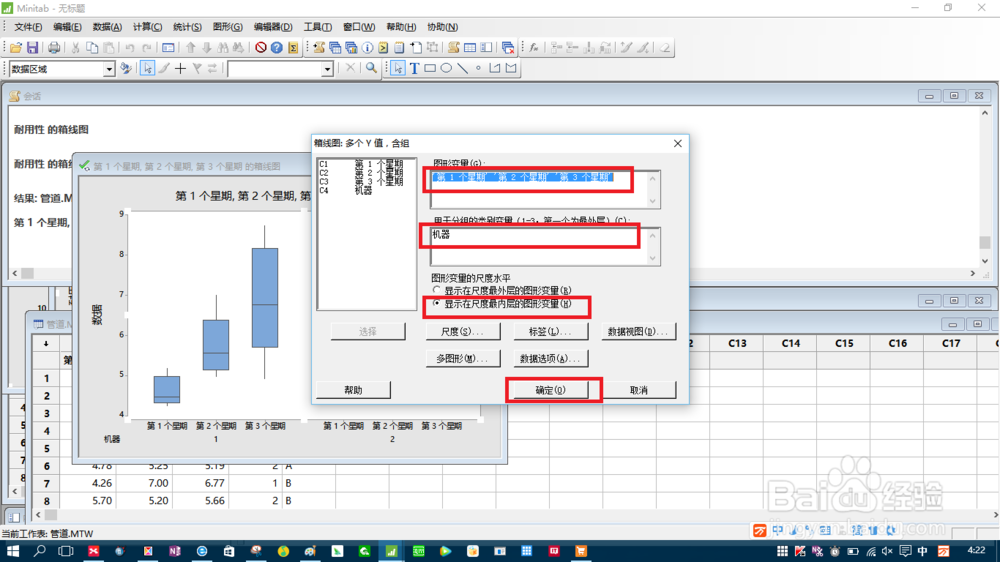This screenshot has height=562, width=1000.
Task: Click column header C14 in worksheet
Action: click(x=790, y=343)
